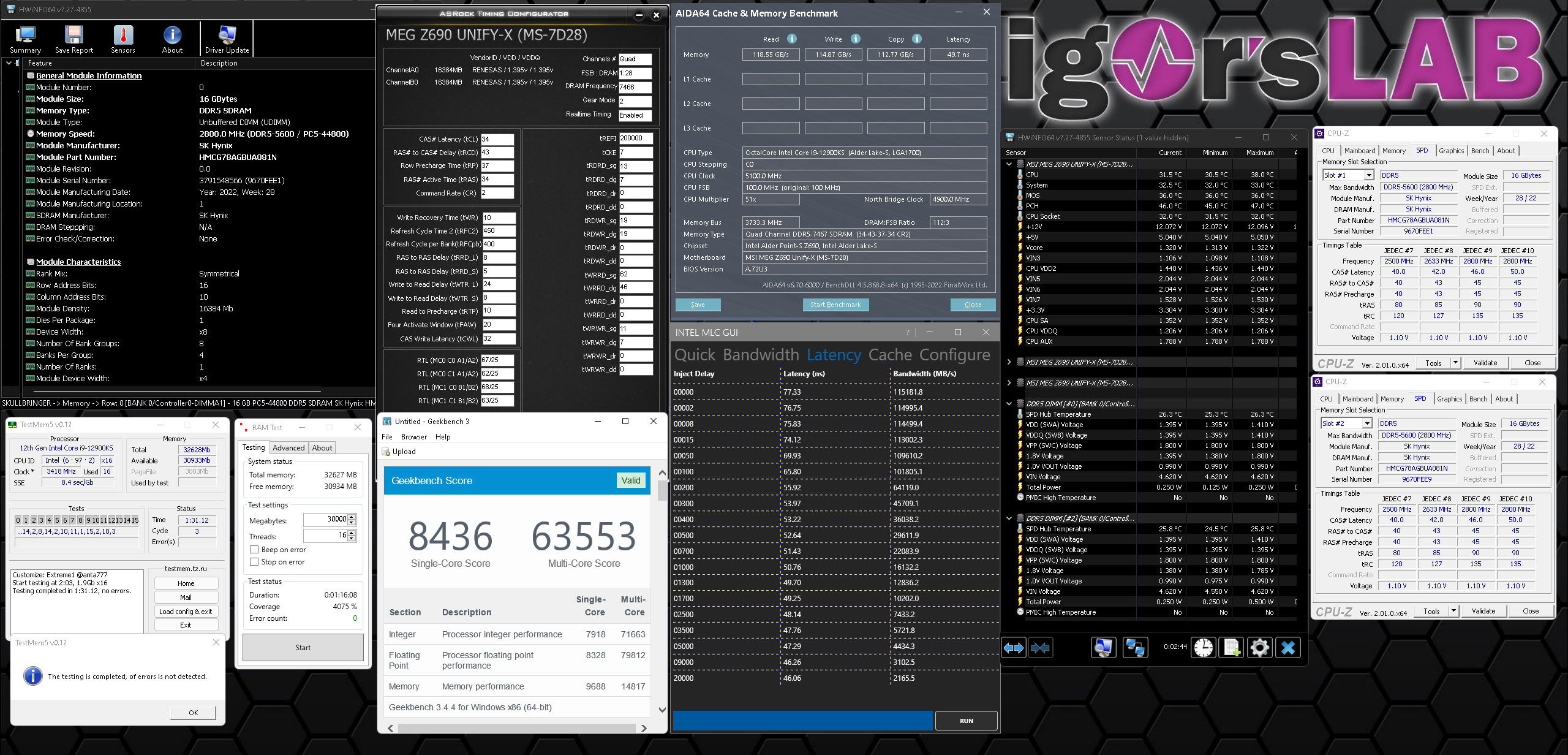Click the RAM Test title bar app icon
The image size is (1568, 755).
click(244, 428)
